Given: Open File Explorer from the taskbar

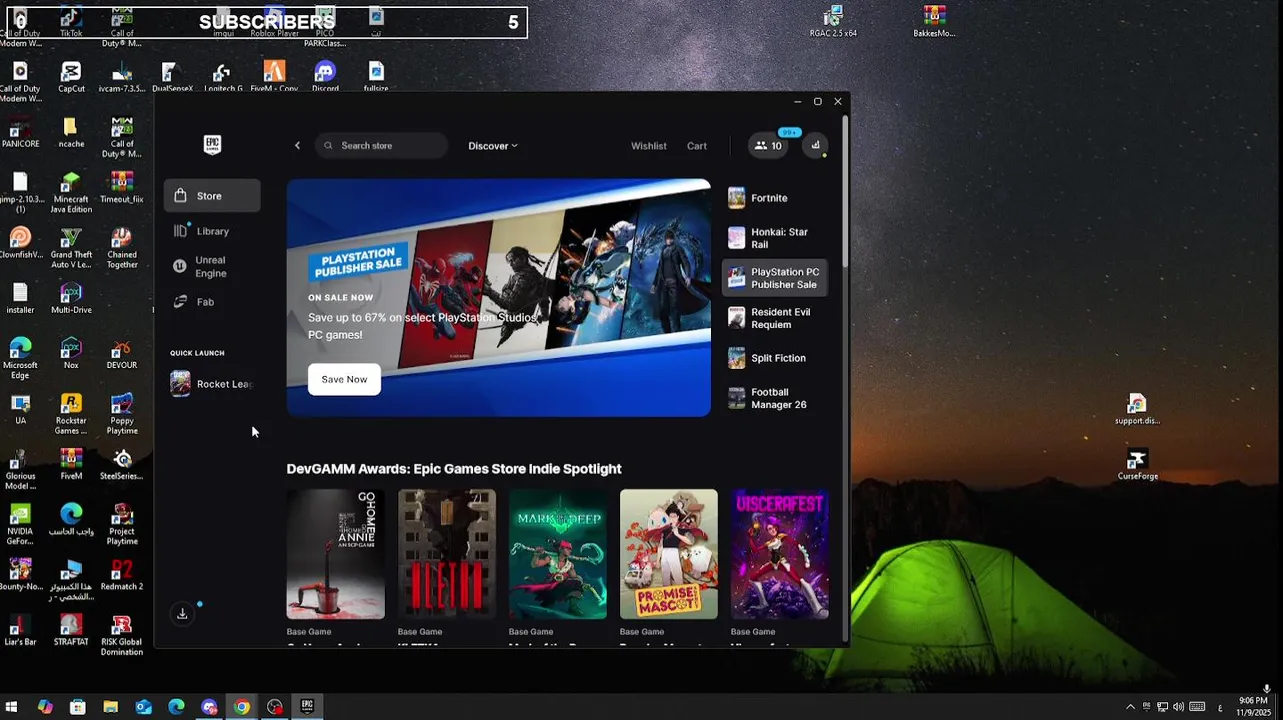Looking at the screenshot, I should pos(111,707).
